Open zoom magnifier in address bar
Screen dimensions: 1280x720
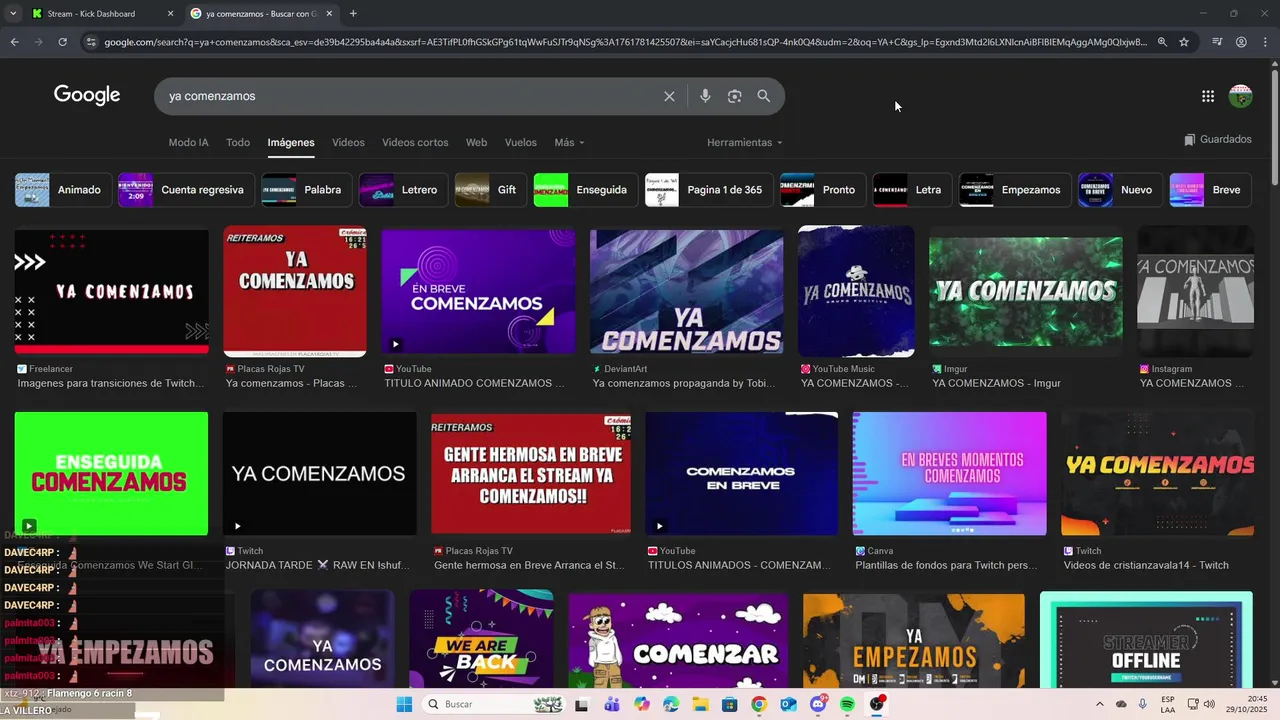1162,42
